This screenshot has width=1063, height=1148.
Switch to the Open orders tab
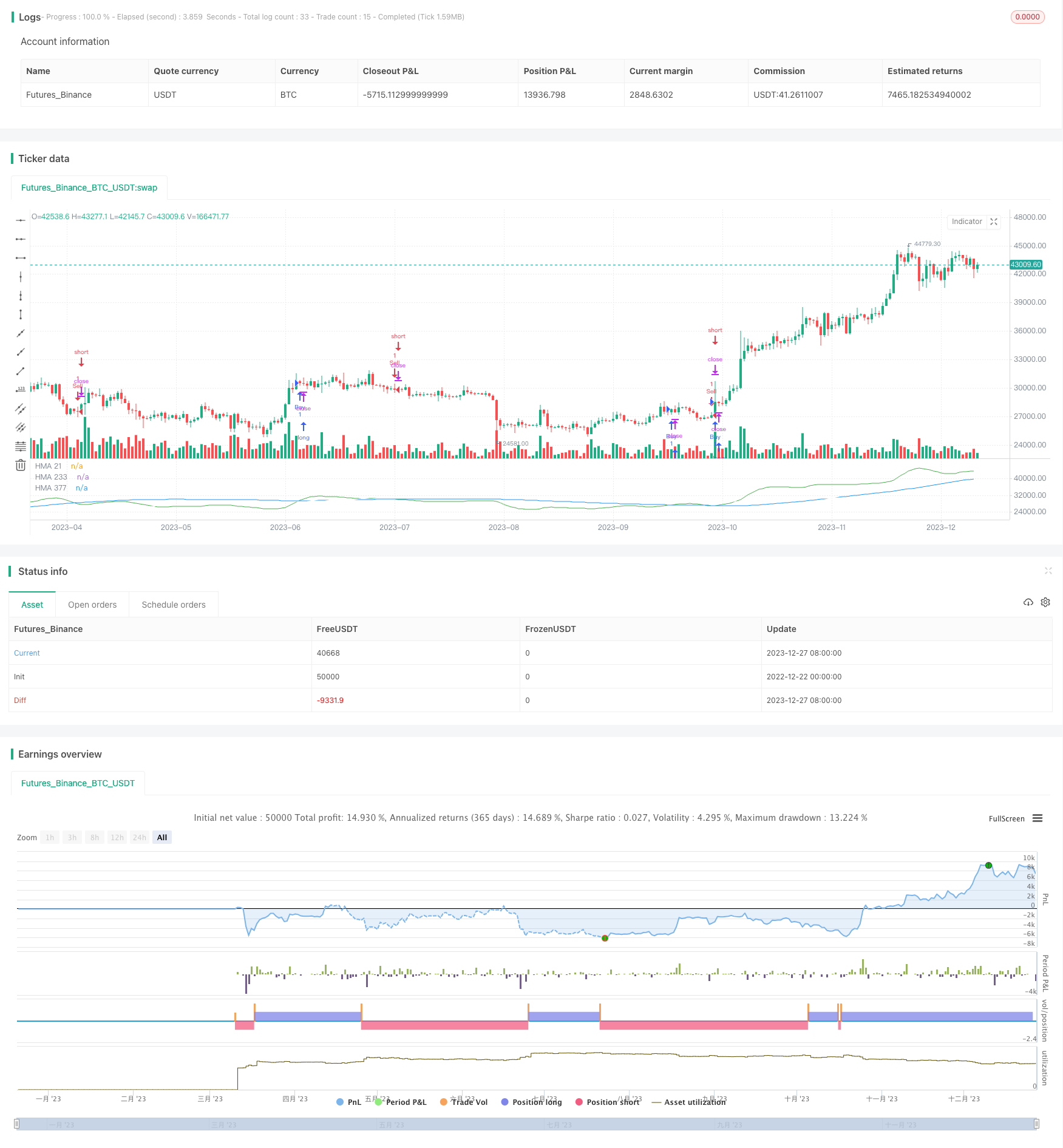click(x=92, y=605)
